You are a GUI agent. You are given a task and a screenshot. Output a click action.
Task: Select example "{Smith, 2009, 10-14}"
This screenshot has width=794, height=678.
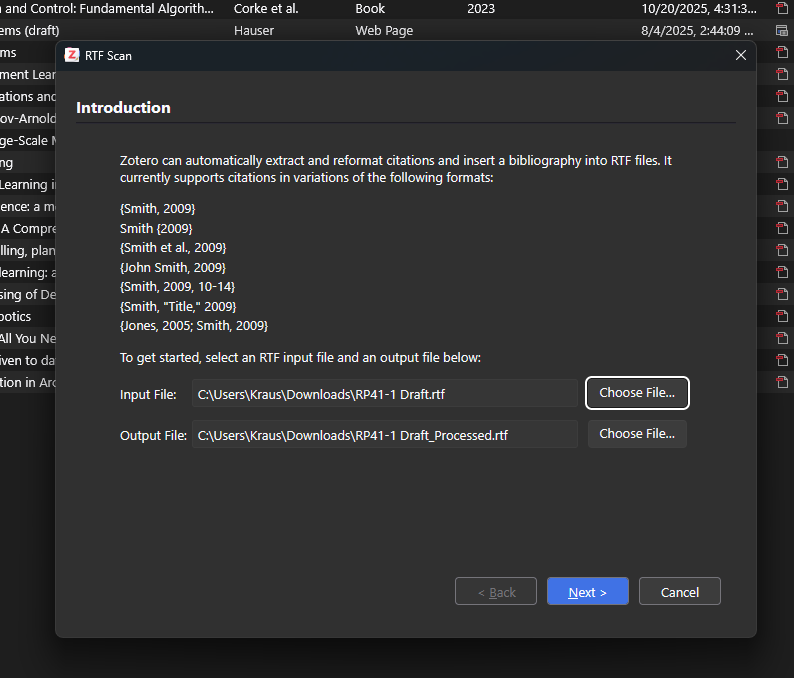coord(177,287)
